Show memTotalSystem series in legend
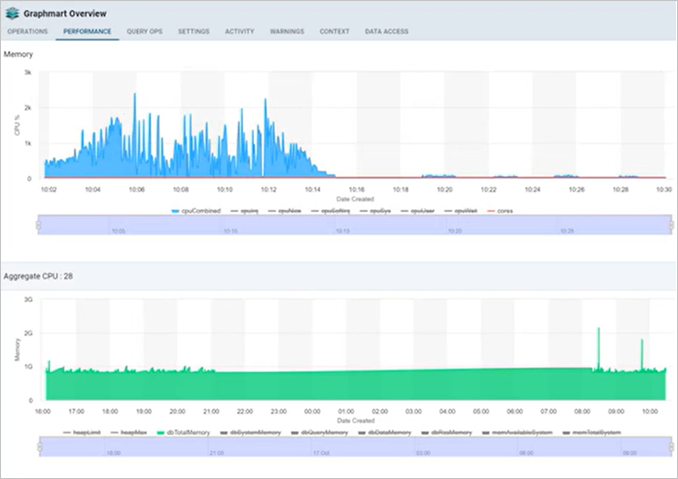The image size is (678, 479). pyautogui.click(x=596, y=433)
